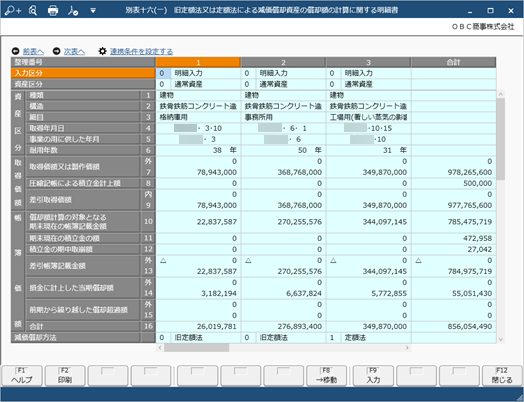Click the 500,000 total cell in row 8
524x402 pixels.
click(453, 183)
